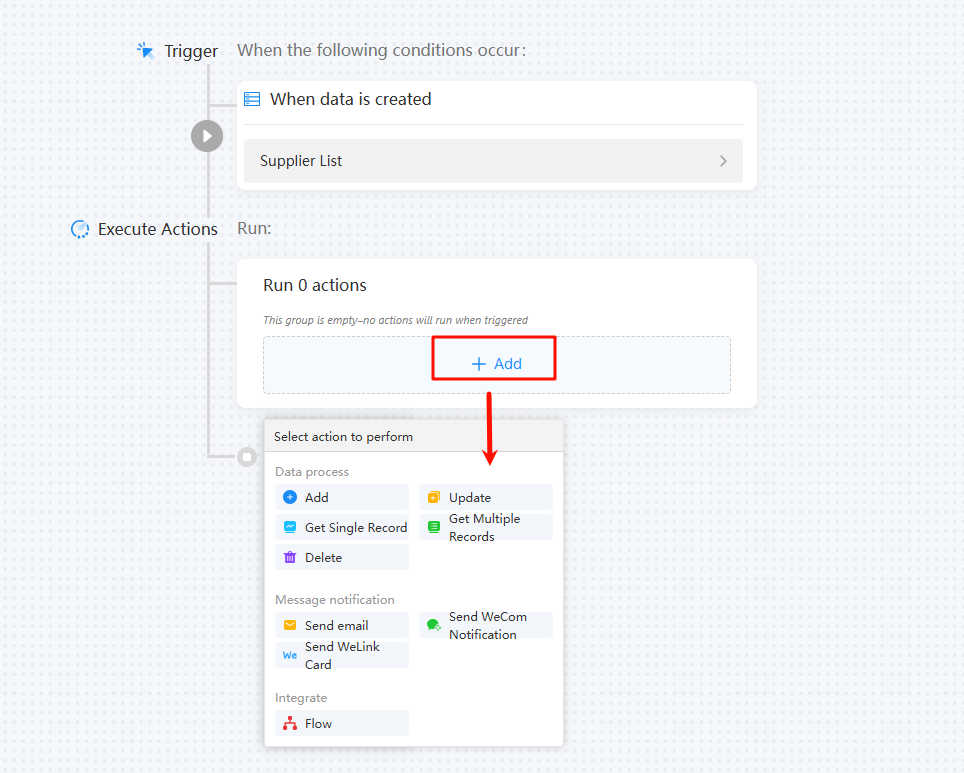Viewport: 964px width, 773px height.
Task: Select the Add data process action
Action: point(342,497)
